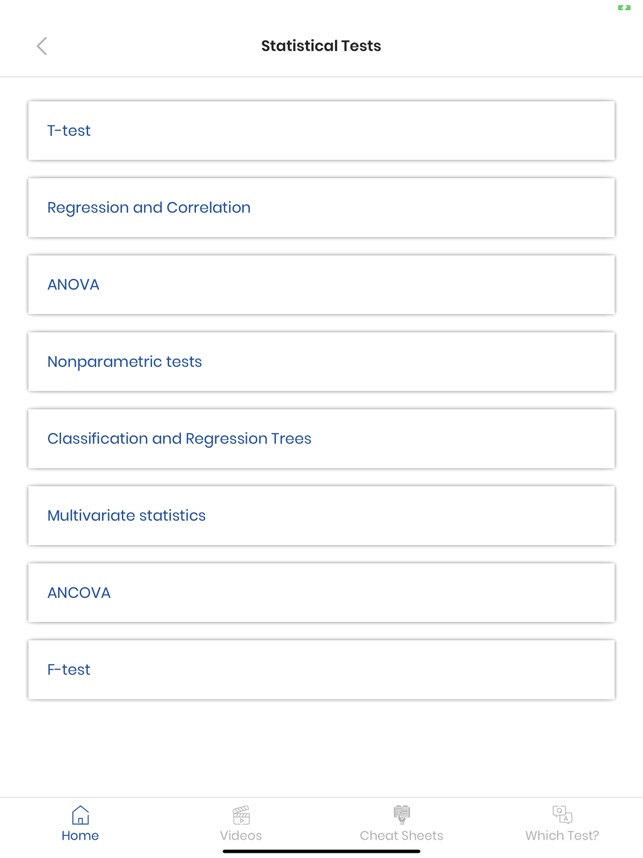The width and height of the screenshot is (643, 858).
Task: Open Multivariate statistics topic
Action: pos(321,515)
